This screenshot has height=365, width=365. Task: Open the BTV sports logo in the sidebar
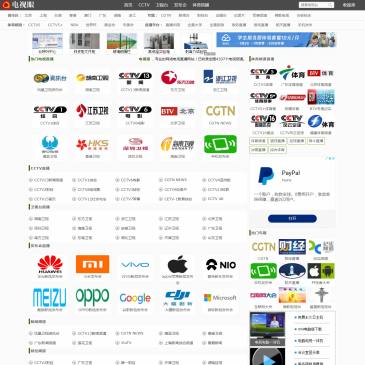pyautogui.click(x=321, y=73)
